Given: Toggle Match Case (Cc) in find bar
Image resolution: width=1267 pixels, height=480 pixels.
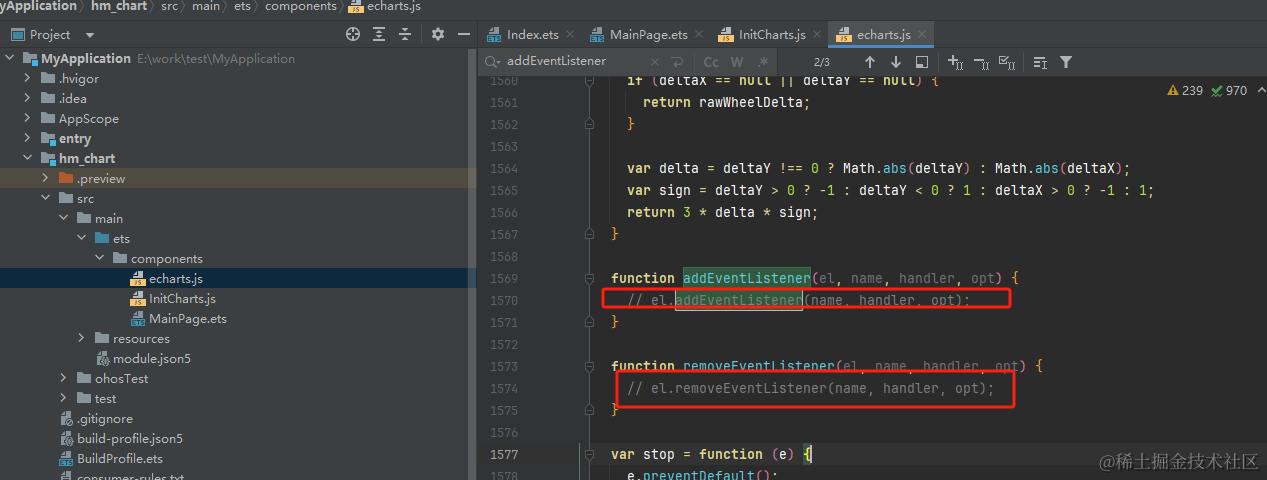Looking at the screenshot, I should pos(711,62).
